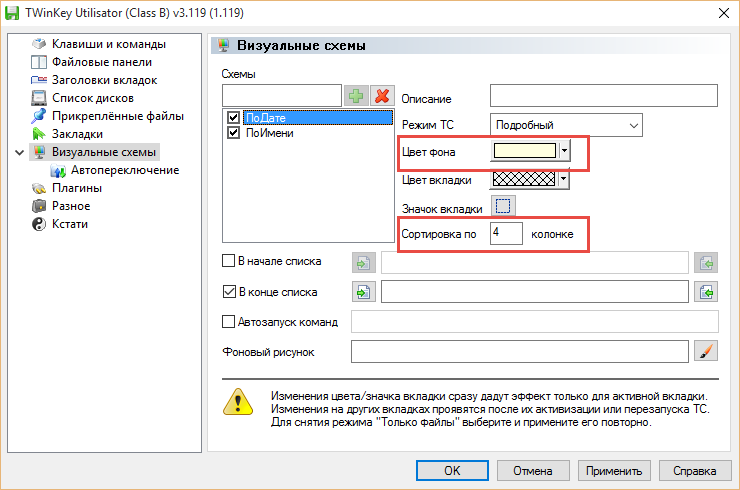Viewport: 740px width, 490px height.
Task: Close the TWinKey Utilisator window
Action: [x=724, y=13]
